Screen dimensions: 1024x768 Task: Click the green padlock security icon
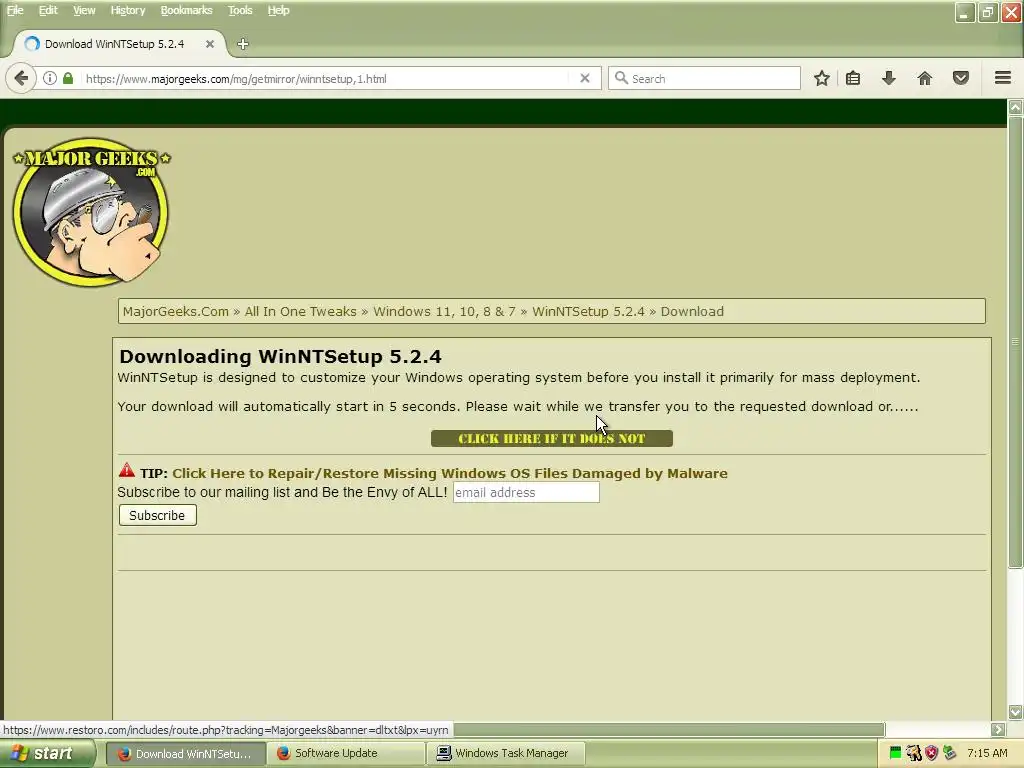(x=68, y=78)
